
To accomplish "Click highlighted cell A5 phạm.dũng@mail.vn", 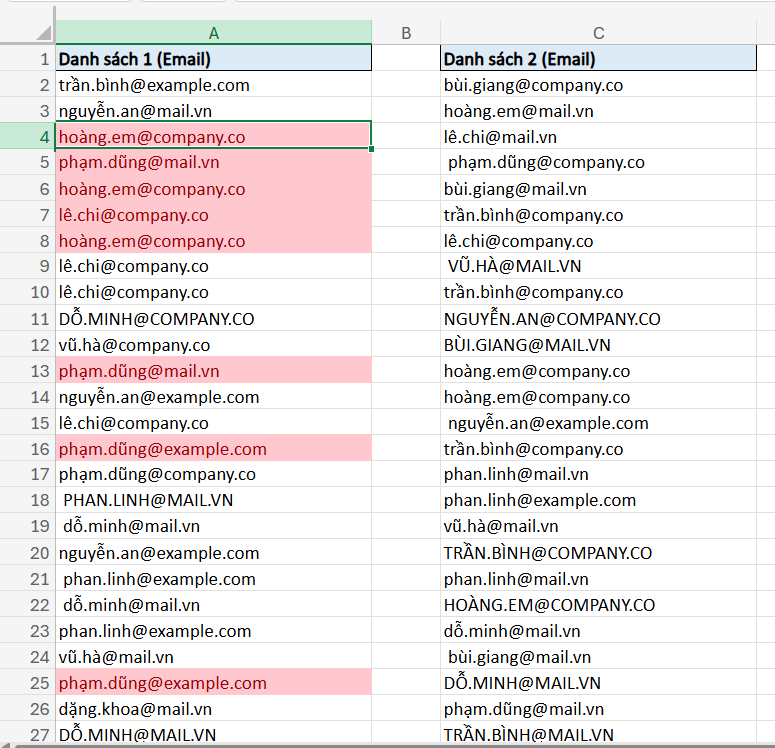I will pos(214,162).
